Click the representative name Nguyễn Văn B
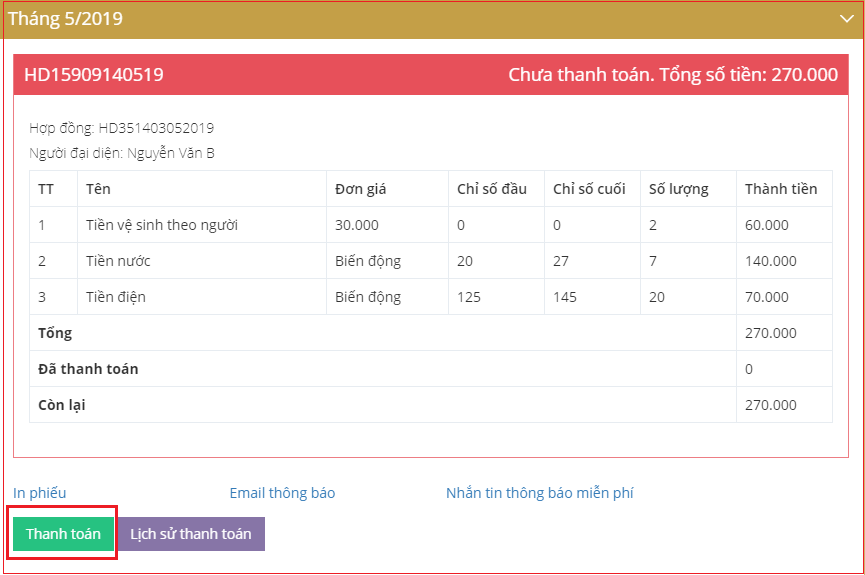 170,153
